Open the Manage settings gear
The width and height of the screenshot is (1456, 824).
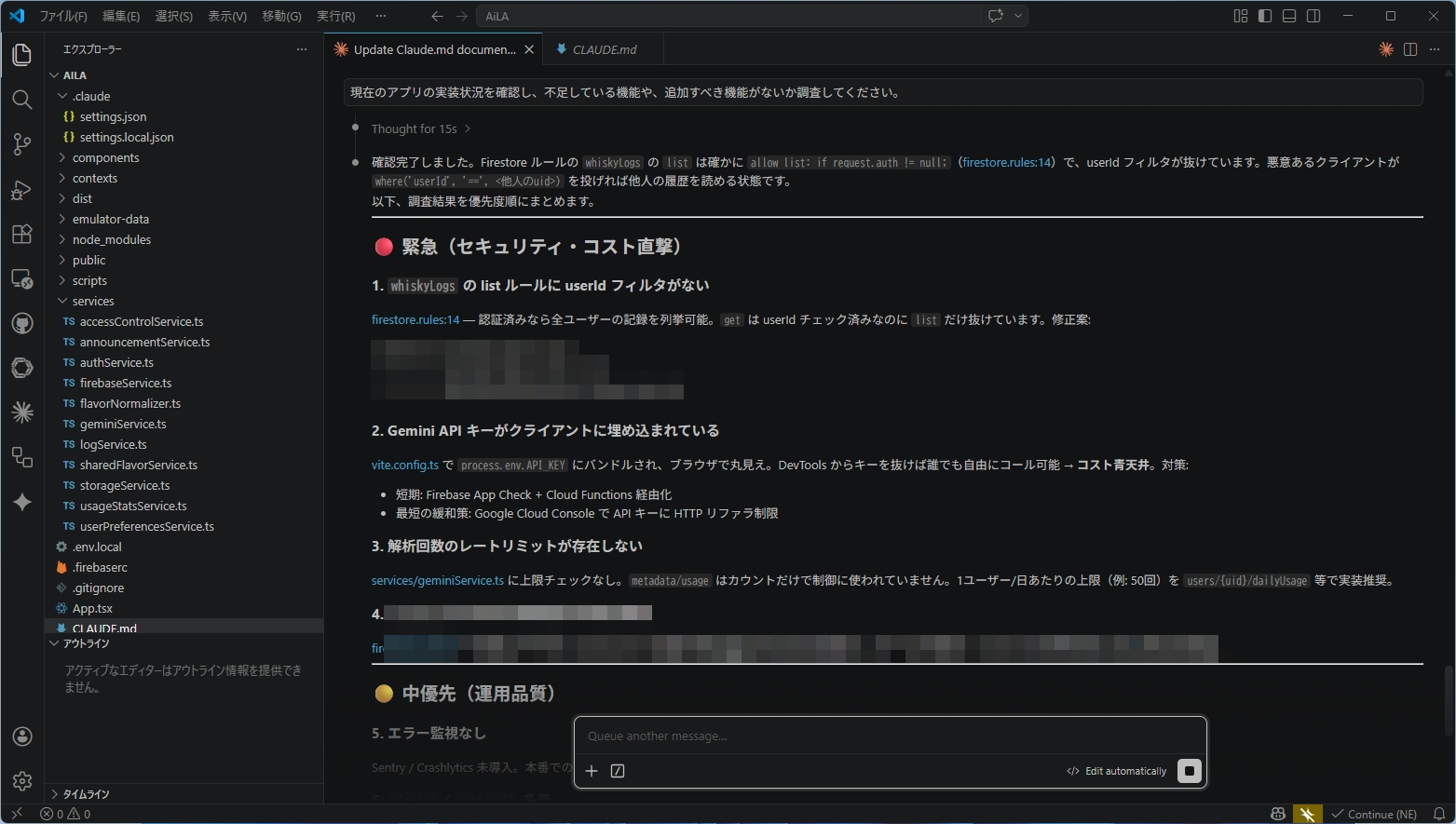(22, 781)
